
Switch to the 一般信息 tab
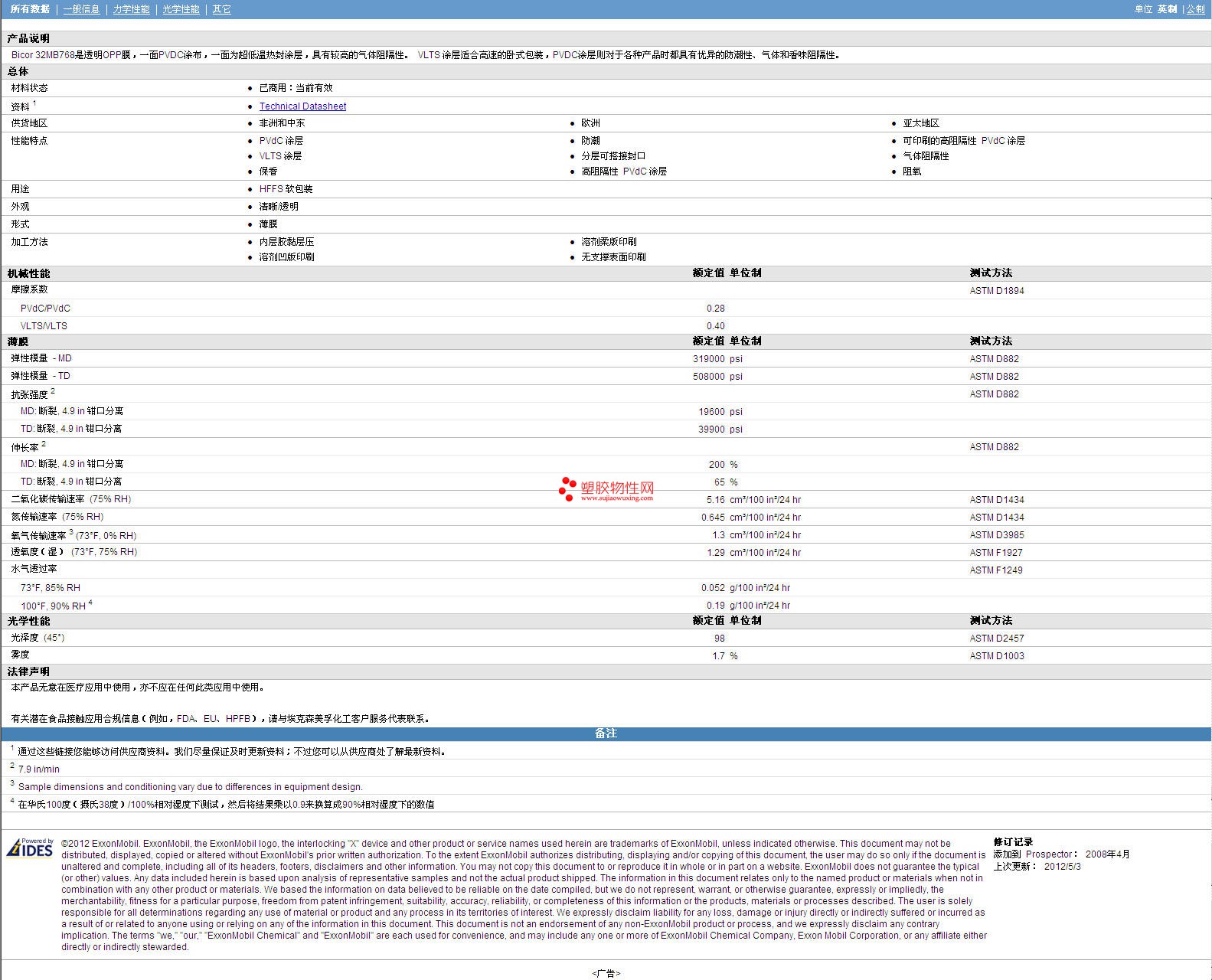pos(82,9)
